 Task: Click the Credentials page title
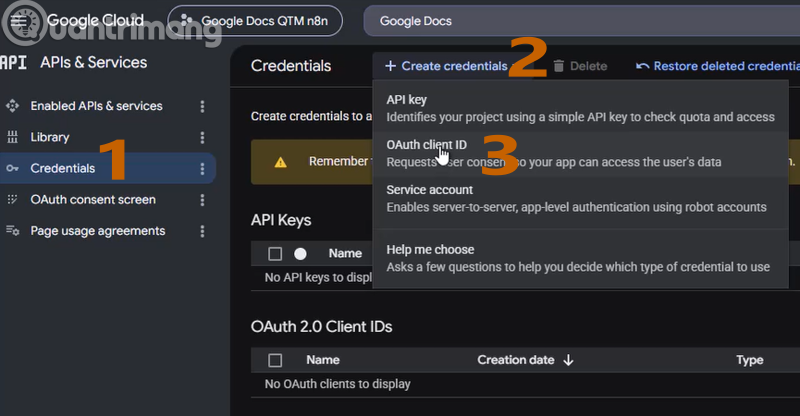[x=291, y=66]
